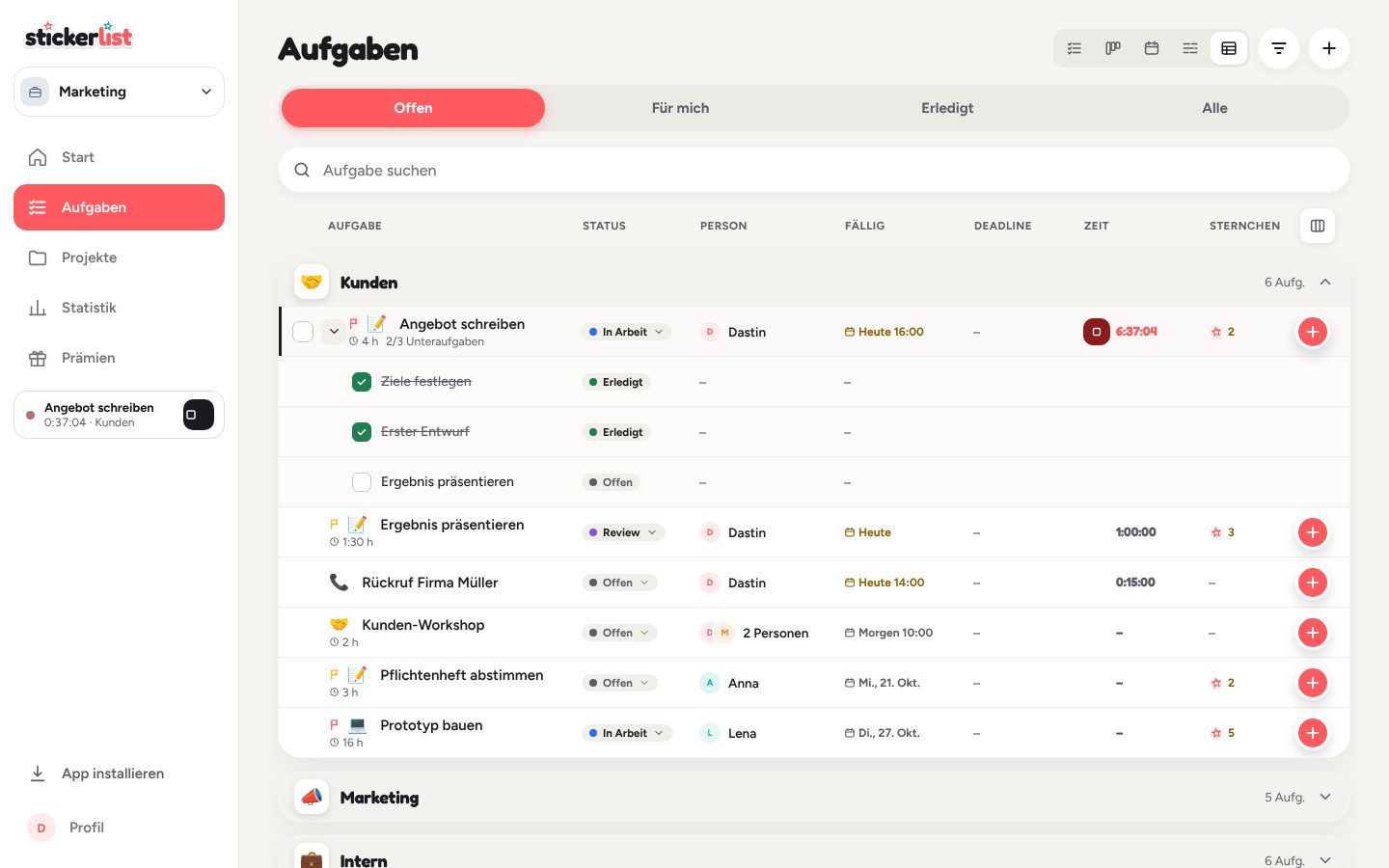The width and height of the screenshot is (1389, 868).
Task: Open status dropdown for Pflichtenheft abstimmen
Action: coord(619,683)
